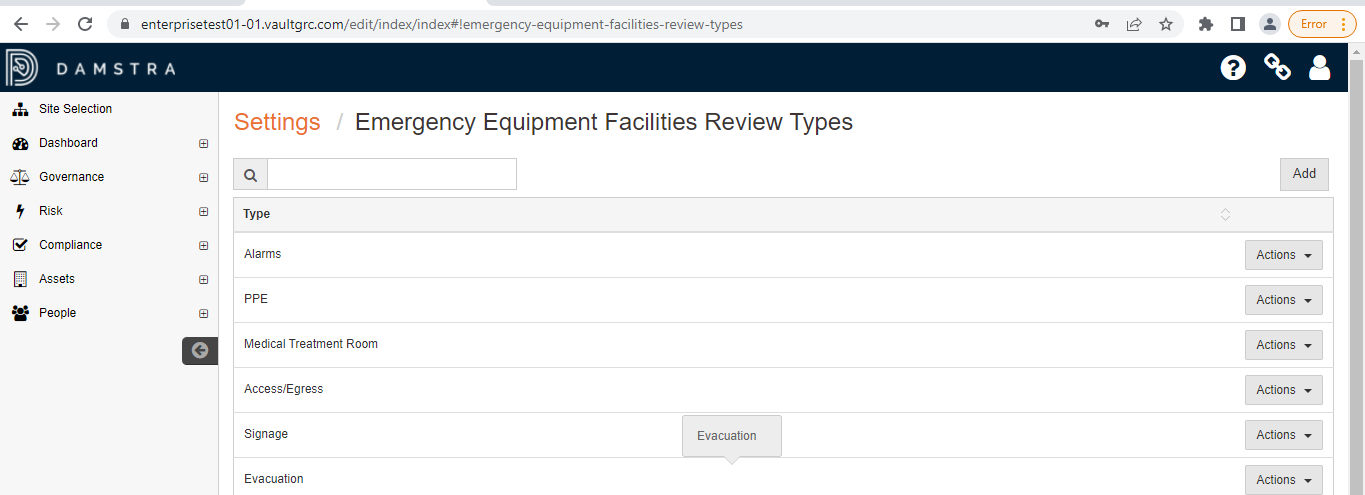Bookmark this page with star icon
Viewport: 1365px width, 495px height.
tap(1166, 24)
